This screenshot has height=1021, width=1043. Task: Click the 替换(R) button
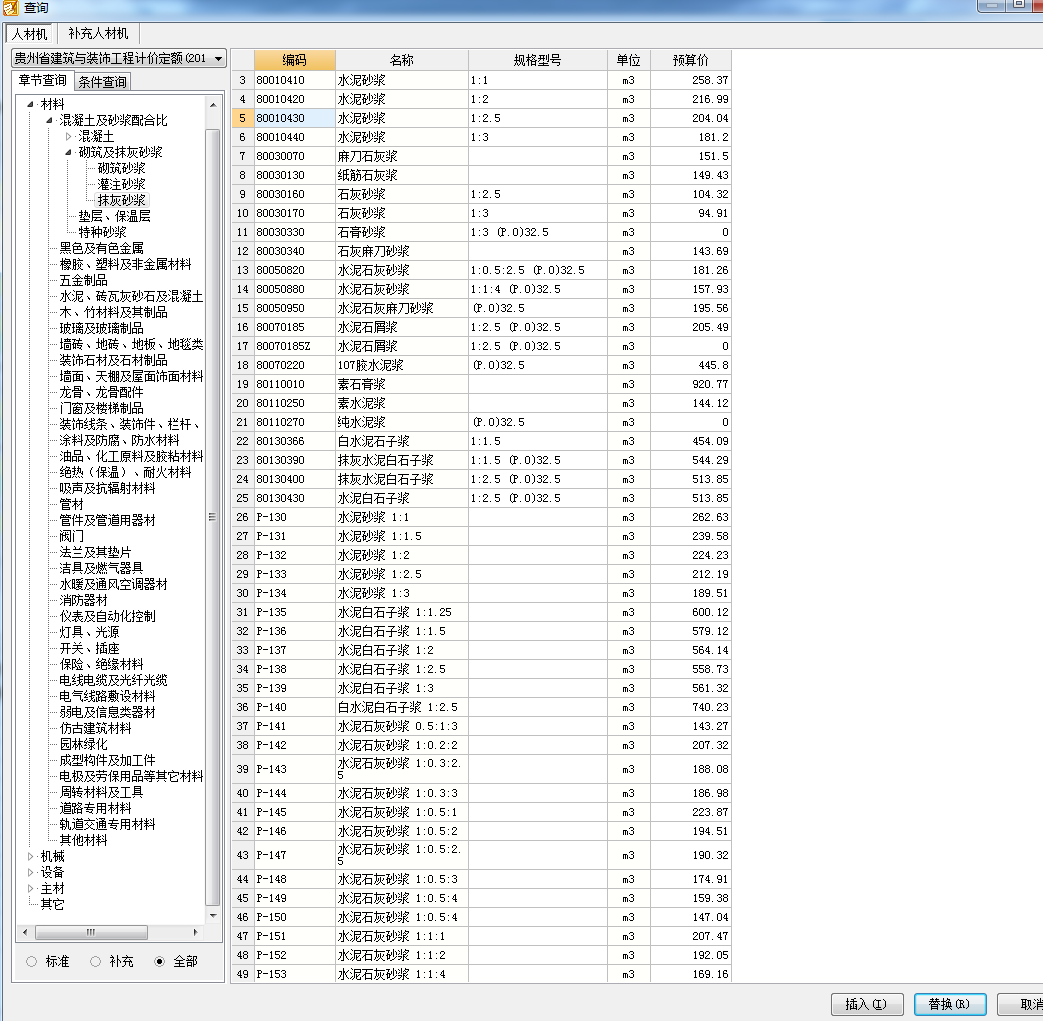(x=949, y=1004)
